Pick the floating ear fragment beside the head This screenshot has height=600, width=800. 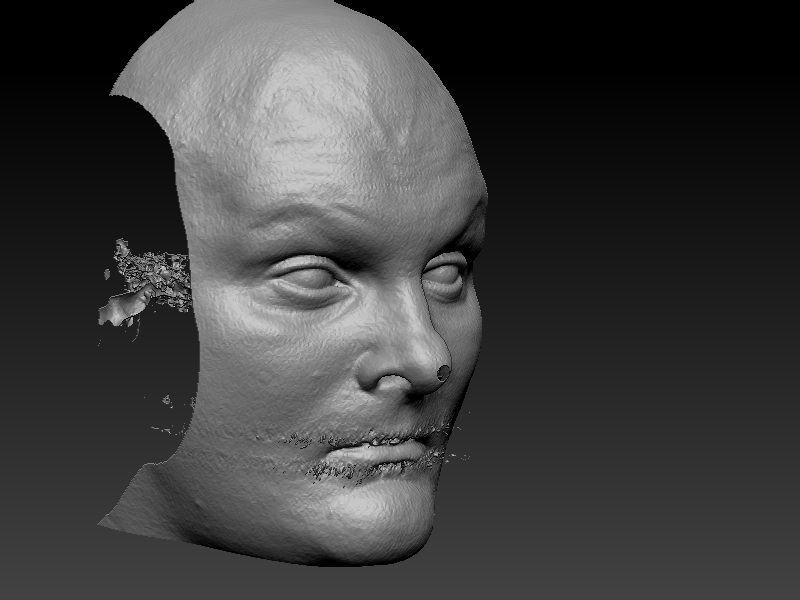click(145, 285)
